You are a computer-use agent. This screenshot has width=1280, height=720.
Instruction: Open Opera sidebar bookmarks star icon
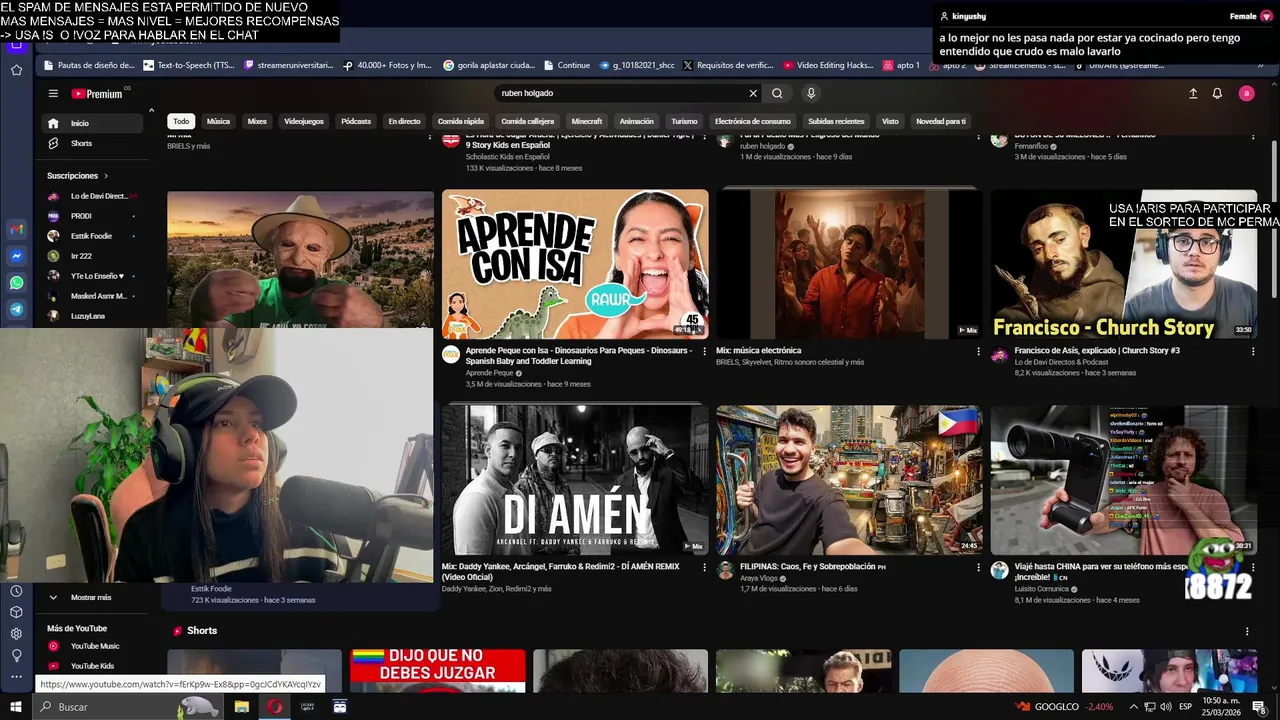pos(16,70)
